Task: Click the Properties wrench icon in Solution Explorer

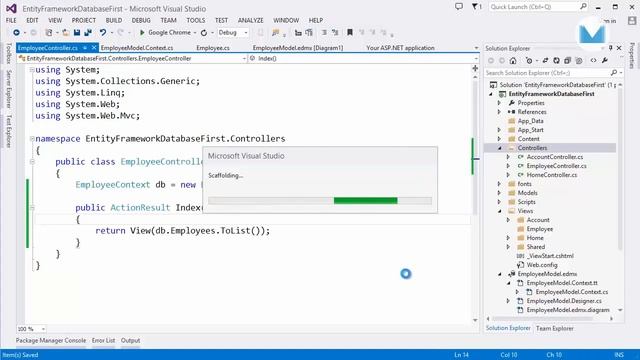Action: [604, 60]
